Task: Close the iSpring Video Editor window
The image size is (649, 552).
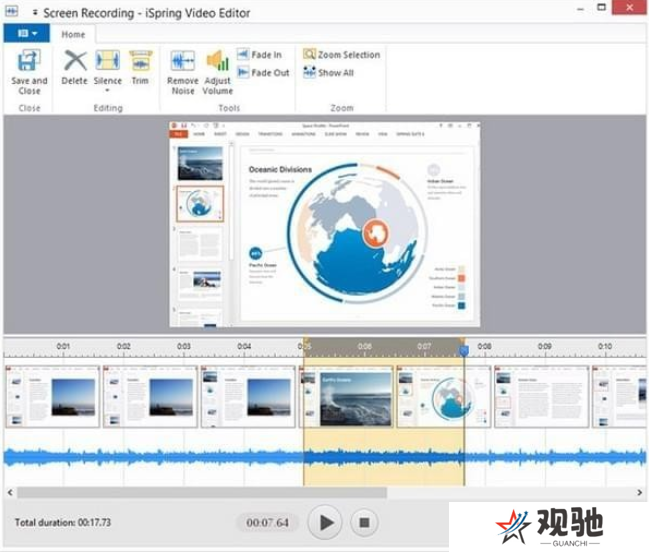Action: [630, 7]
